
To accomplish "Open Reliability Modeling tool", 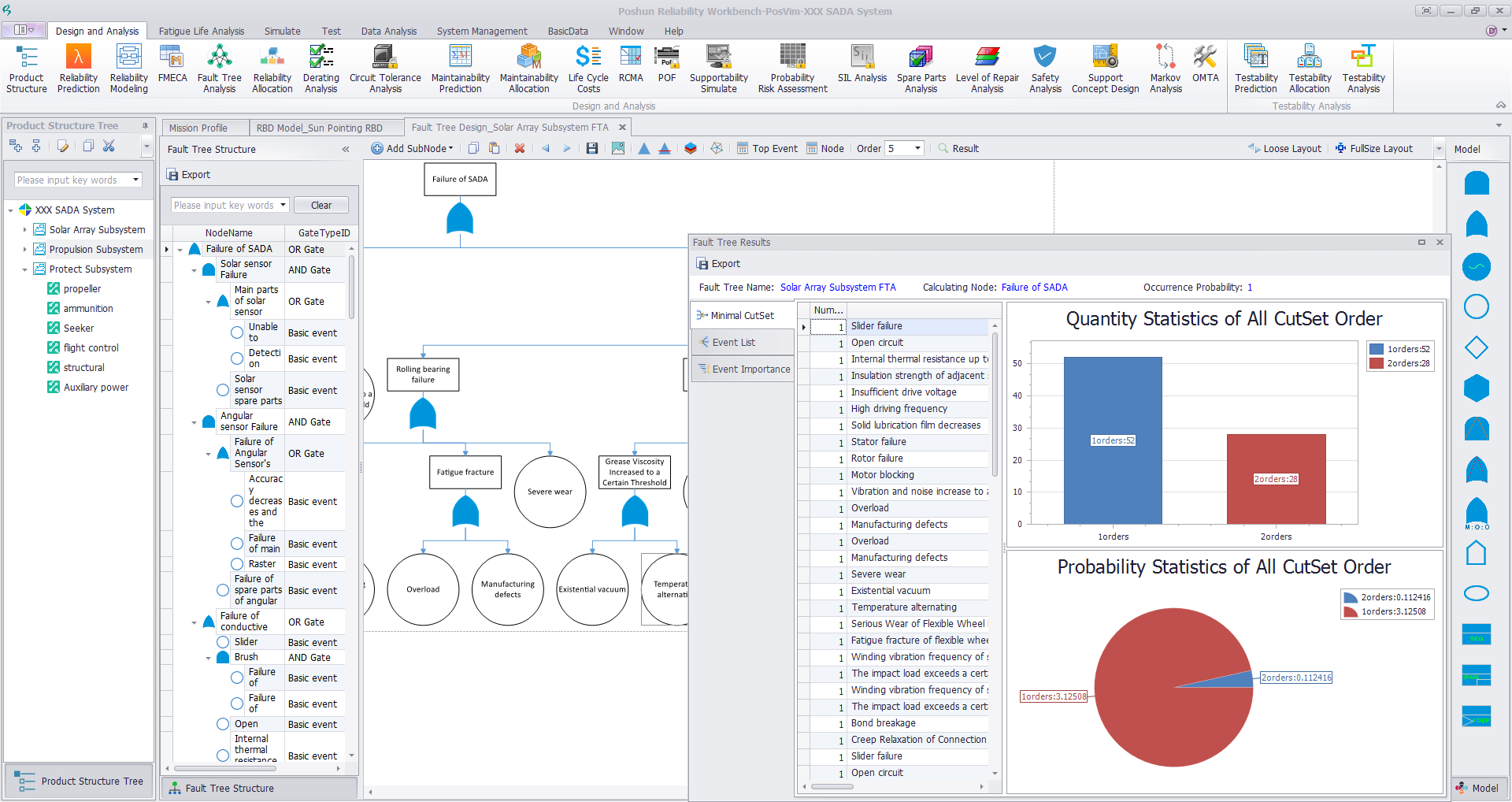I will [129, 69].
